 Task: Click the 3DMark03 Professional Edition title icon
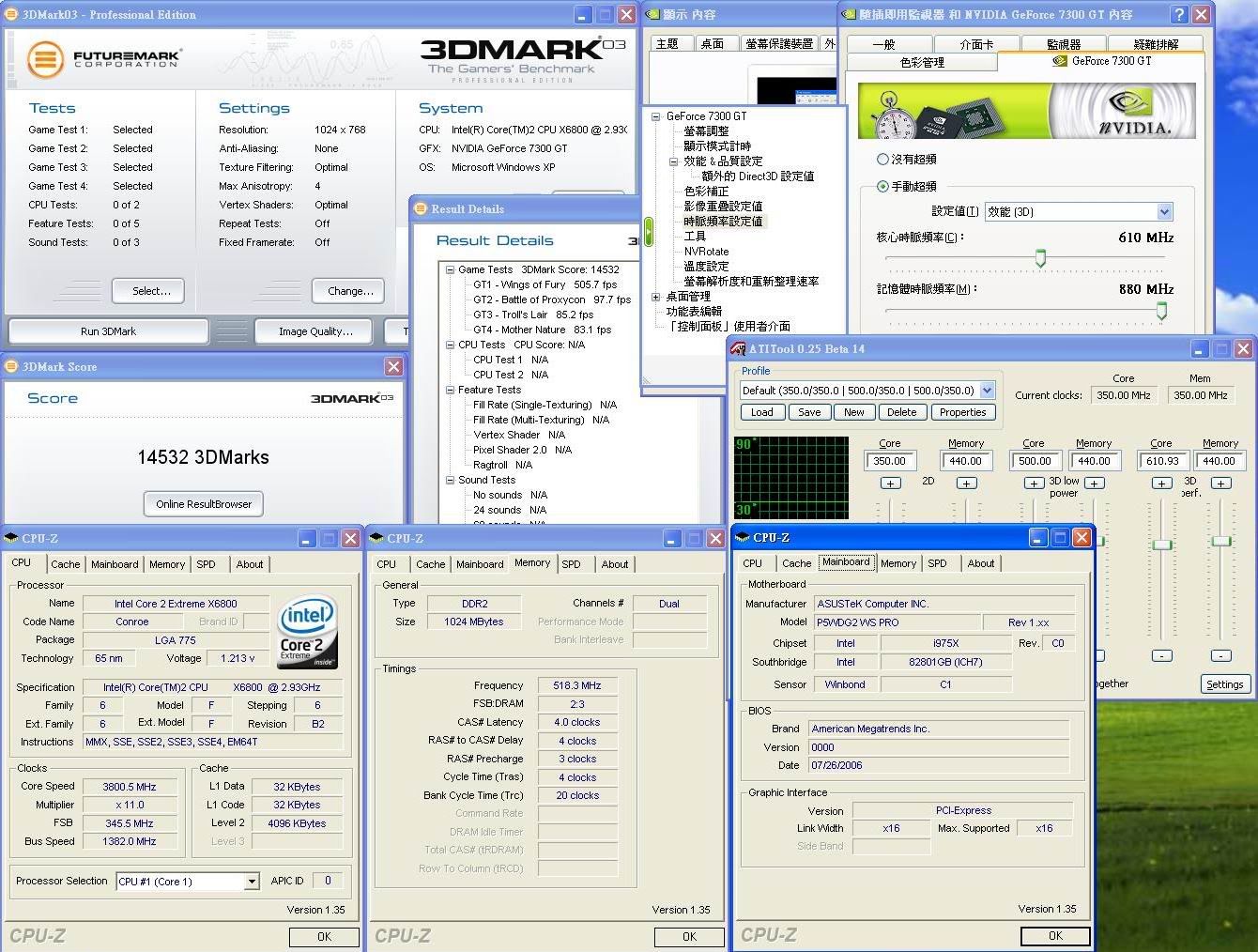pos(11,14)
